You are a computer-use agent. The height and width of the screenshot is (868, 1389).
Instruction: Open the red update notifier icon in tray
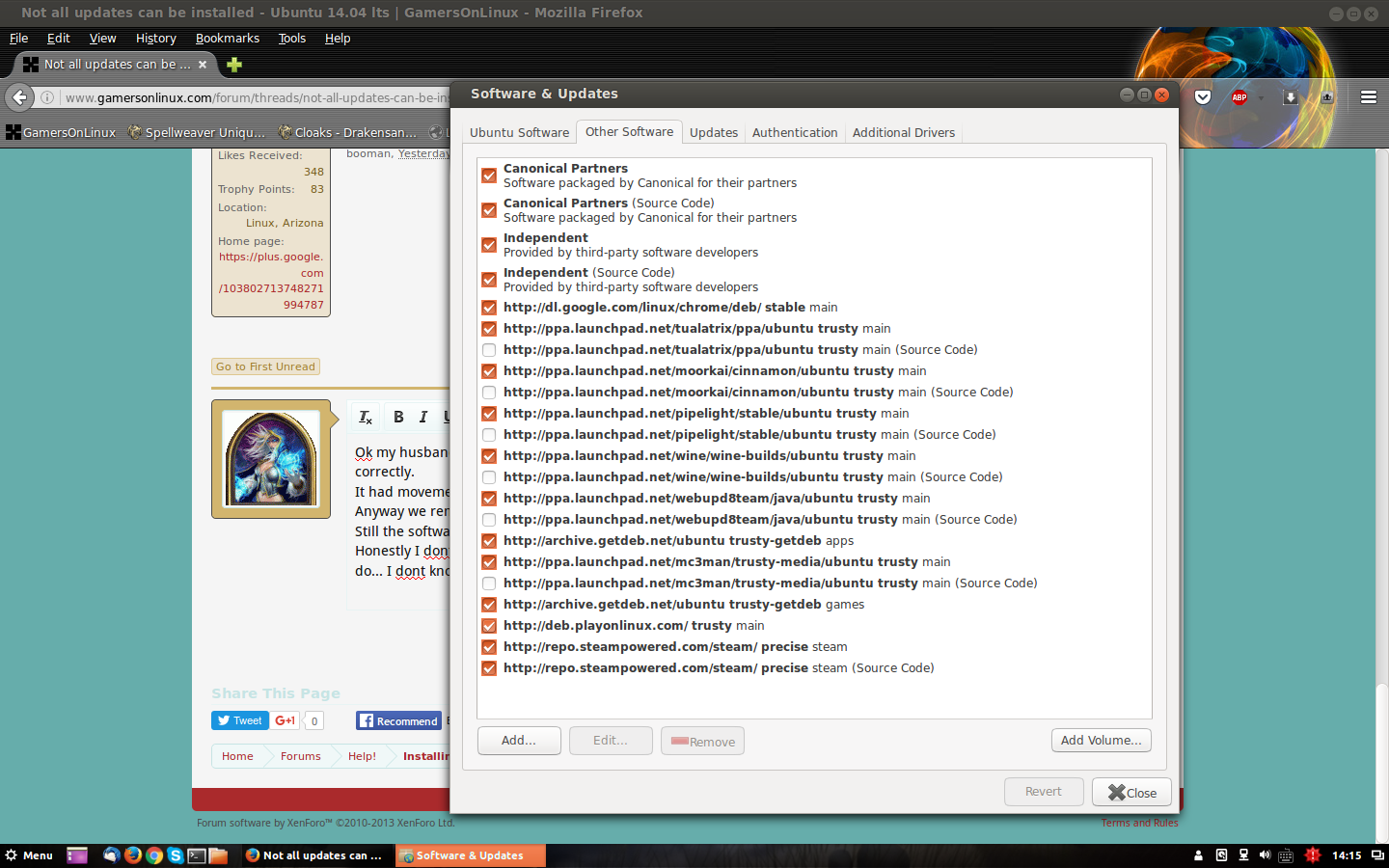pos(1312,855)
